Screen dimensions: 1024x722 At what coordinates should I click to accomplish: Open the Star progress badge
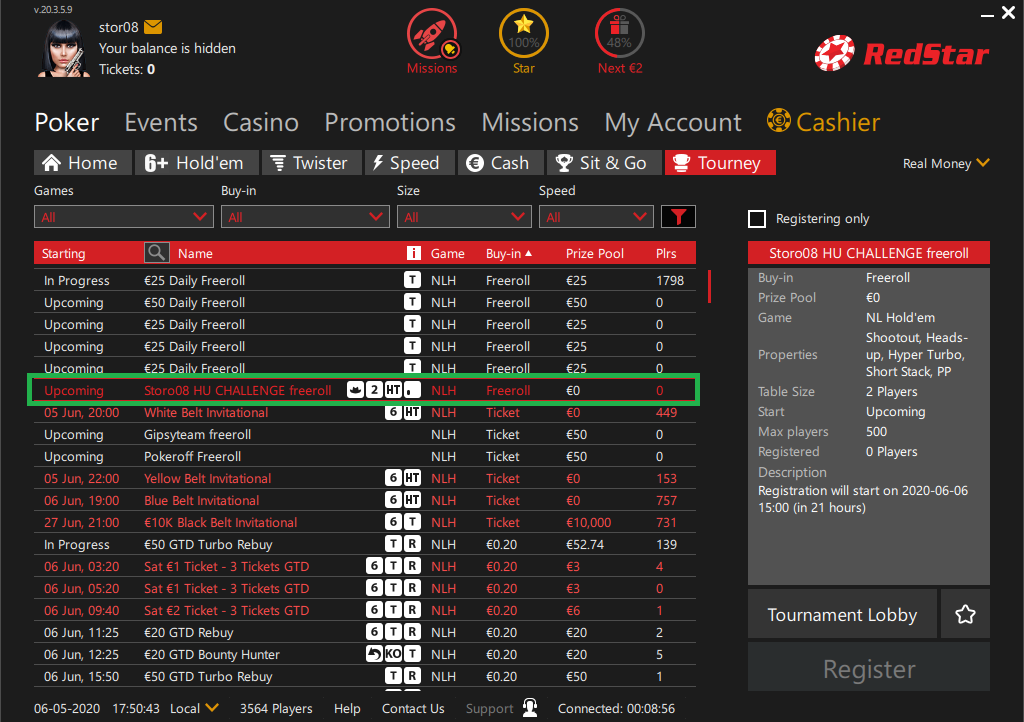(x=523, y=34)
